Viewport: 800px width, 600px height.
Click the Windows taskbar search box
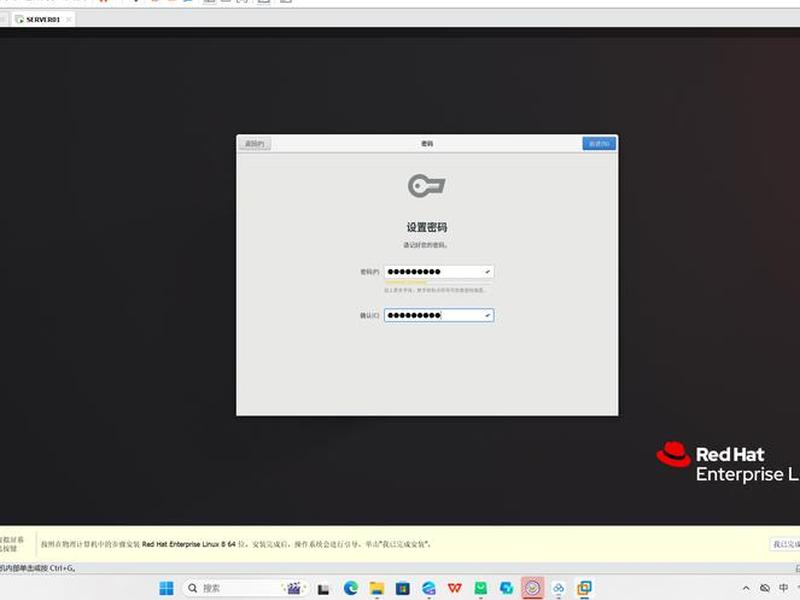click(244, 588)
